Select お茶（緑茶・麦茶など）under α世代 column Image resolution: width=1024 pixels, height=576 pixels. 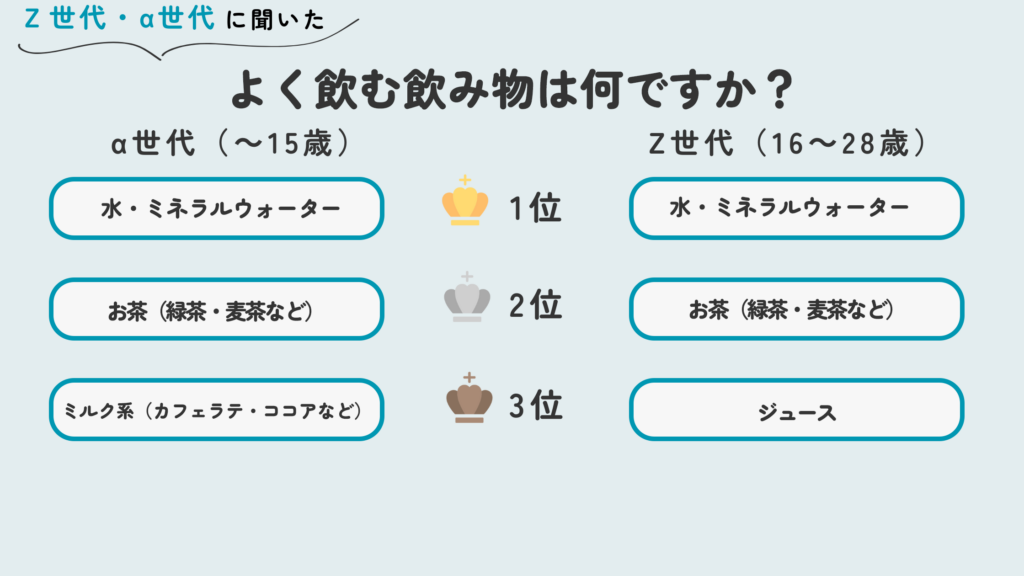(217, 309)
